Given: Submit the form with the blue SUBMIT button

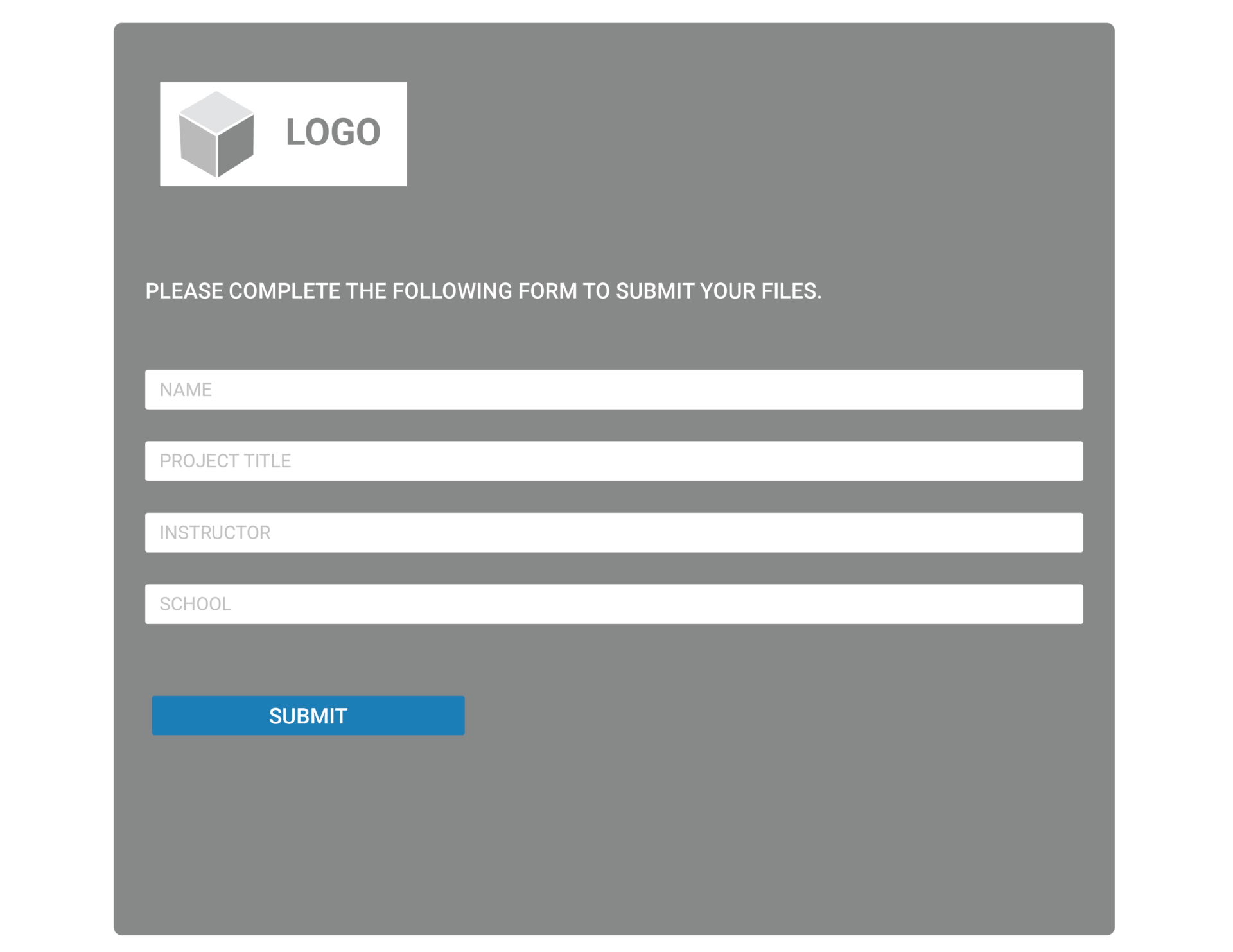Looking at the screenshot, I should click(308, 716).
